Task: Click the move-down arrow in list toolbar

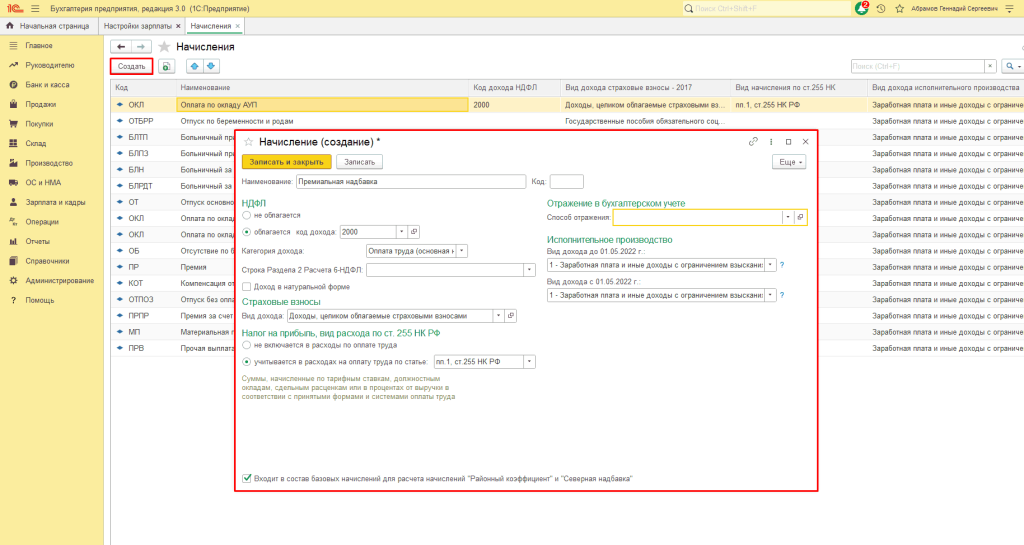Action: click(x=211, y=66)
